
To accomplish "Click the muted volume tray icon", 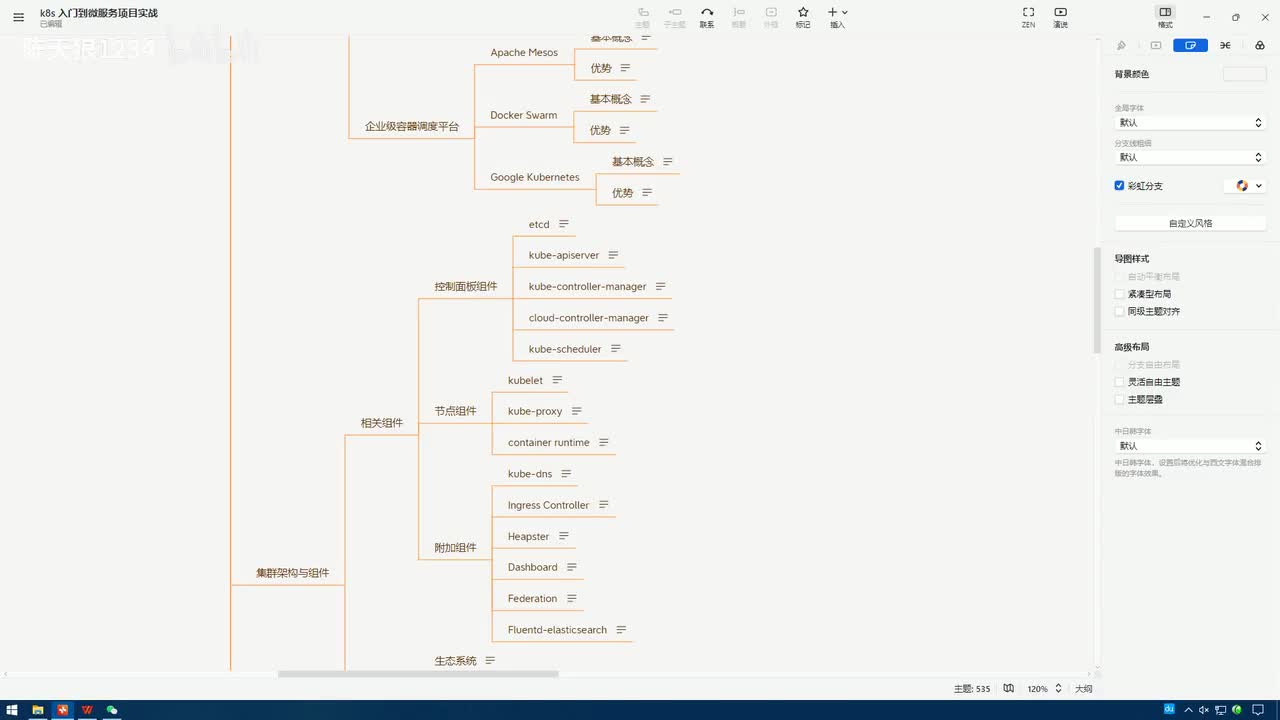I will click(x=1206, y=710).
